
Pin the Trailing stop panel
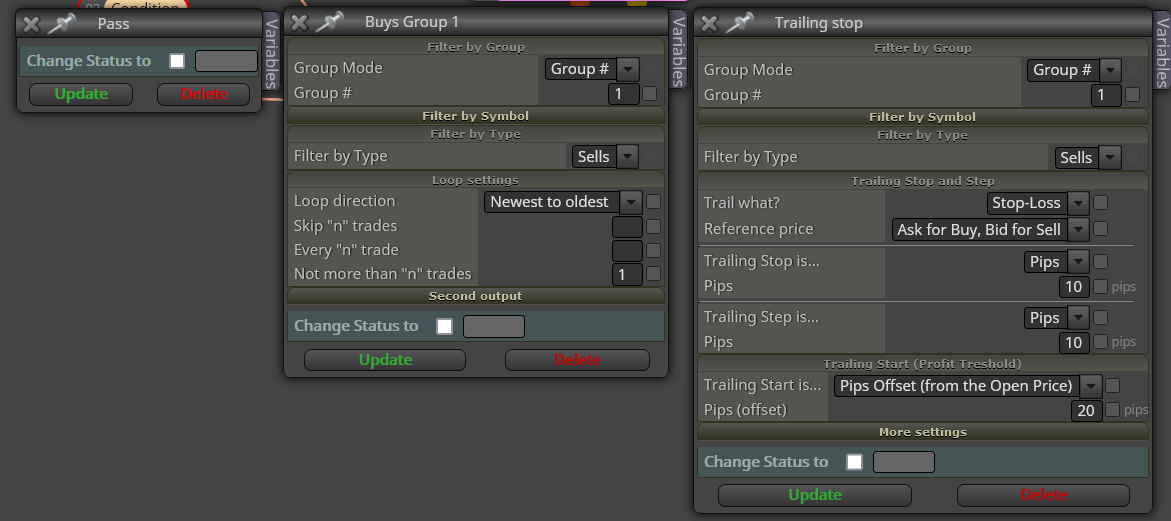pos(739,23)
